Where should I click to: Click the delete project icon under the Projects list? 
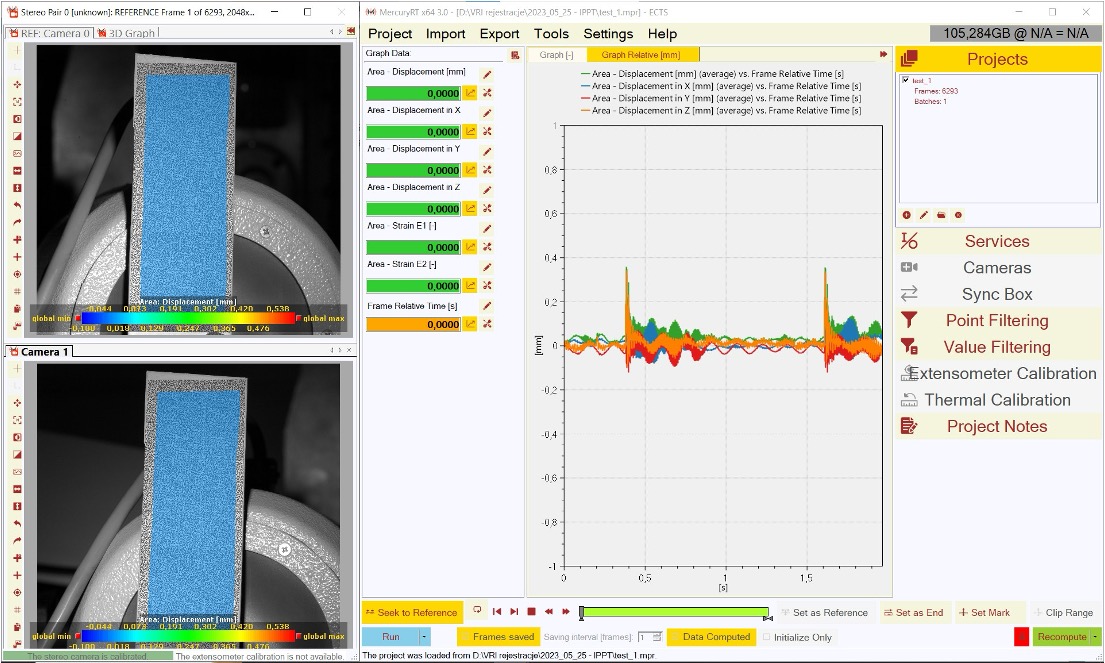point(958,215)
